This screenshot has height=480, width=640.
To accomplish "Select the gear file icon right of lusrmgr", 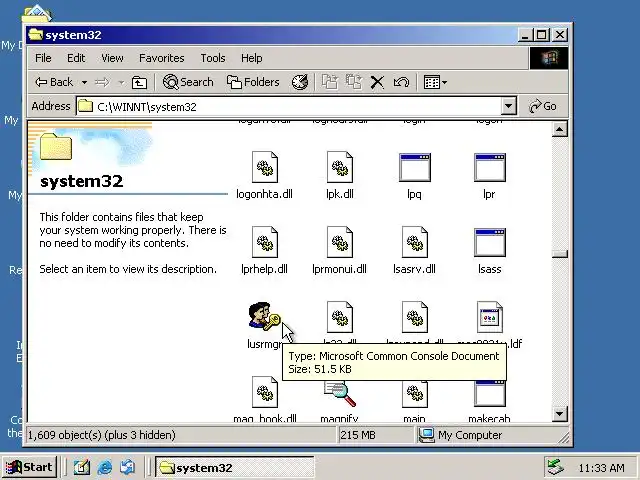I will click(x=340, y=317).
